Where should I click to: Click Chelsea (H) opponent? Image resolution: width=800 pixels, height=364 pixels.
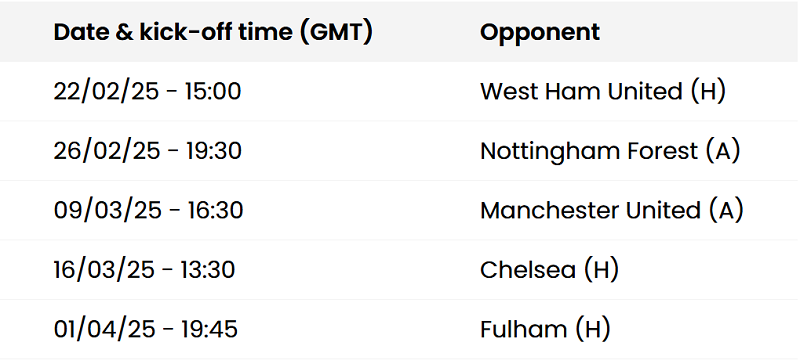pos(549,270)
